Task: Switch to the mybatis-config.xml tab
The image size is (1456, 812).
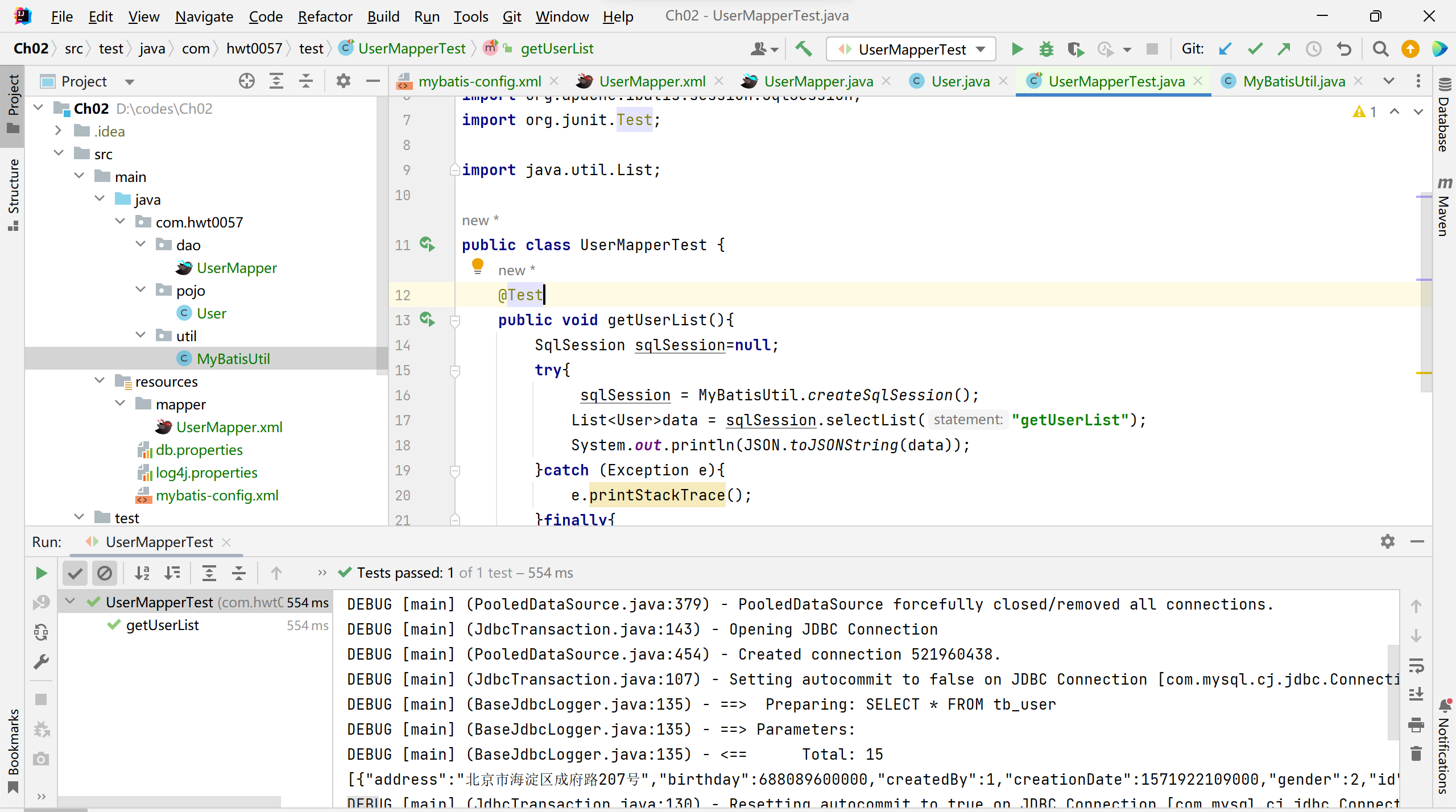Action: click(x=479, y=81)
